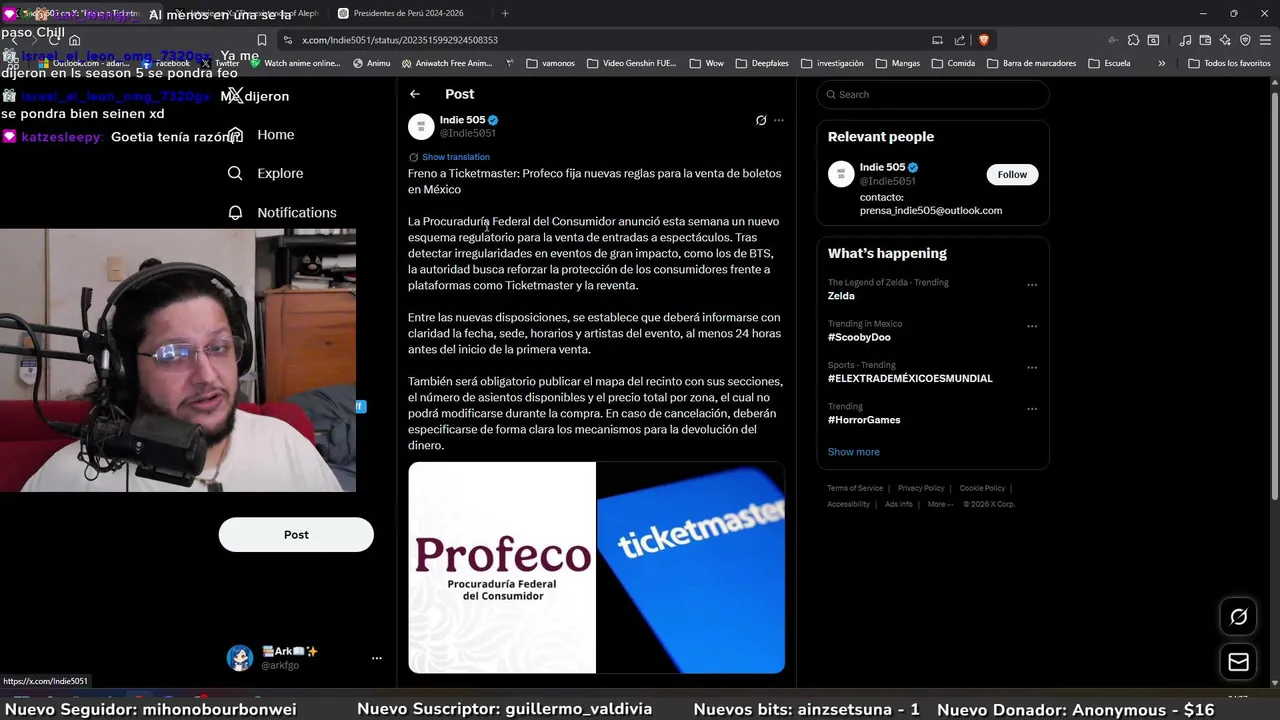Click Show more under What's happening

coord(853,452)
